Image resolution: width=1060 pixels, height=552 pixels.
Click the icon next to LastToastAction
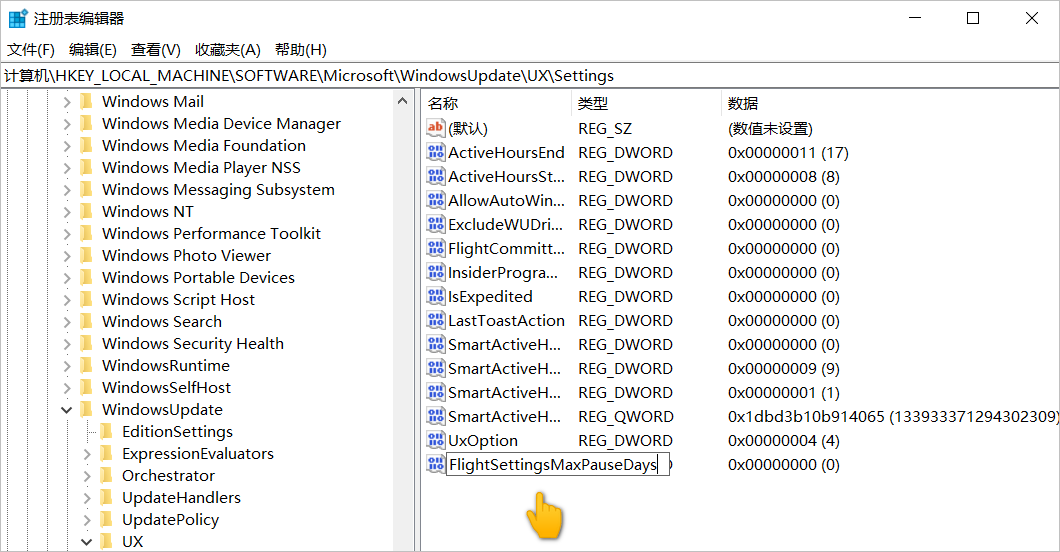pyautogui.click(x=435, y=321)
